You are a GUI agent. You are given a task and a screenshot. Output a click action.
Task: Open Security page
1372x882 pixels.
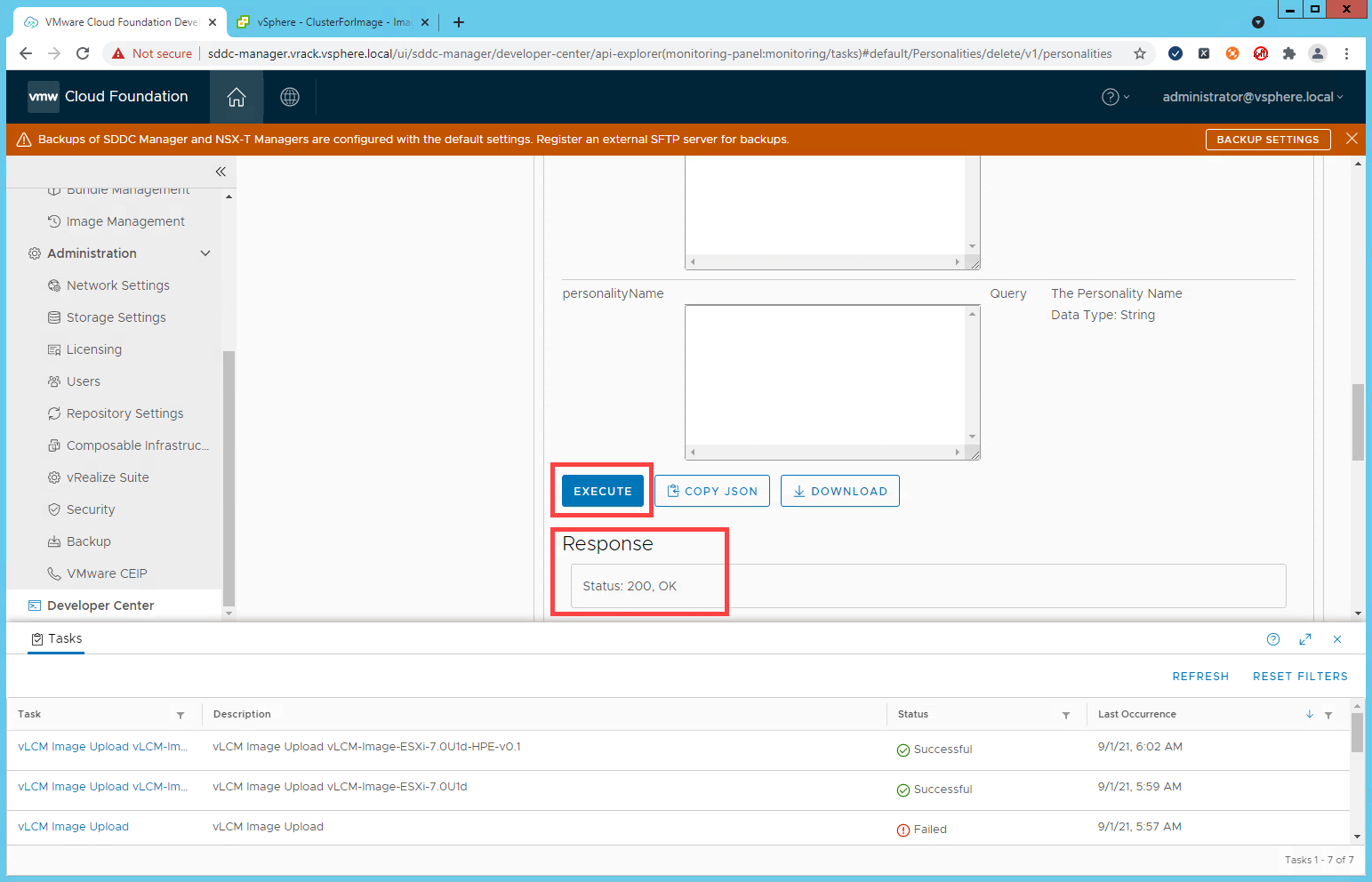coord(91,509)
